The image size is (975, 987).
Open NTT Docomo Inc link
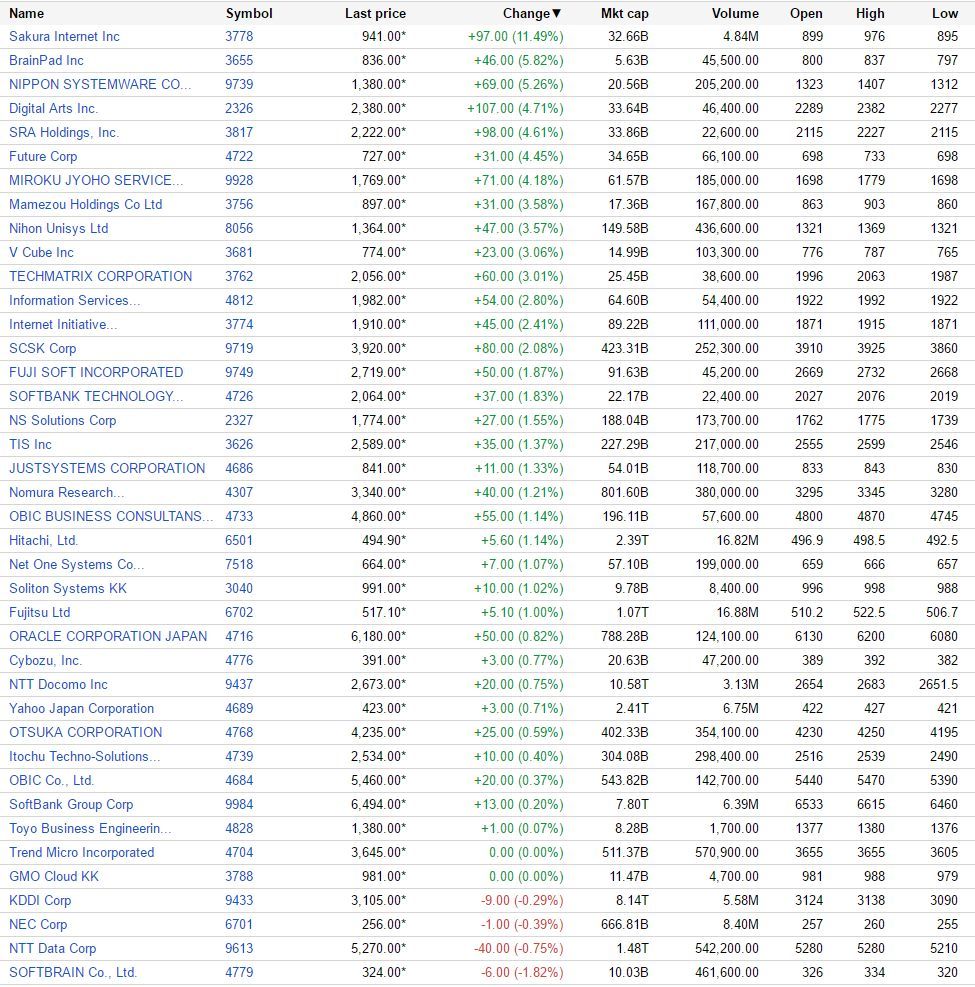(58, 684)
